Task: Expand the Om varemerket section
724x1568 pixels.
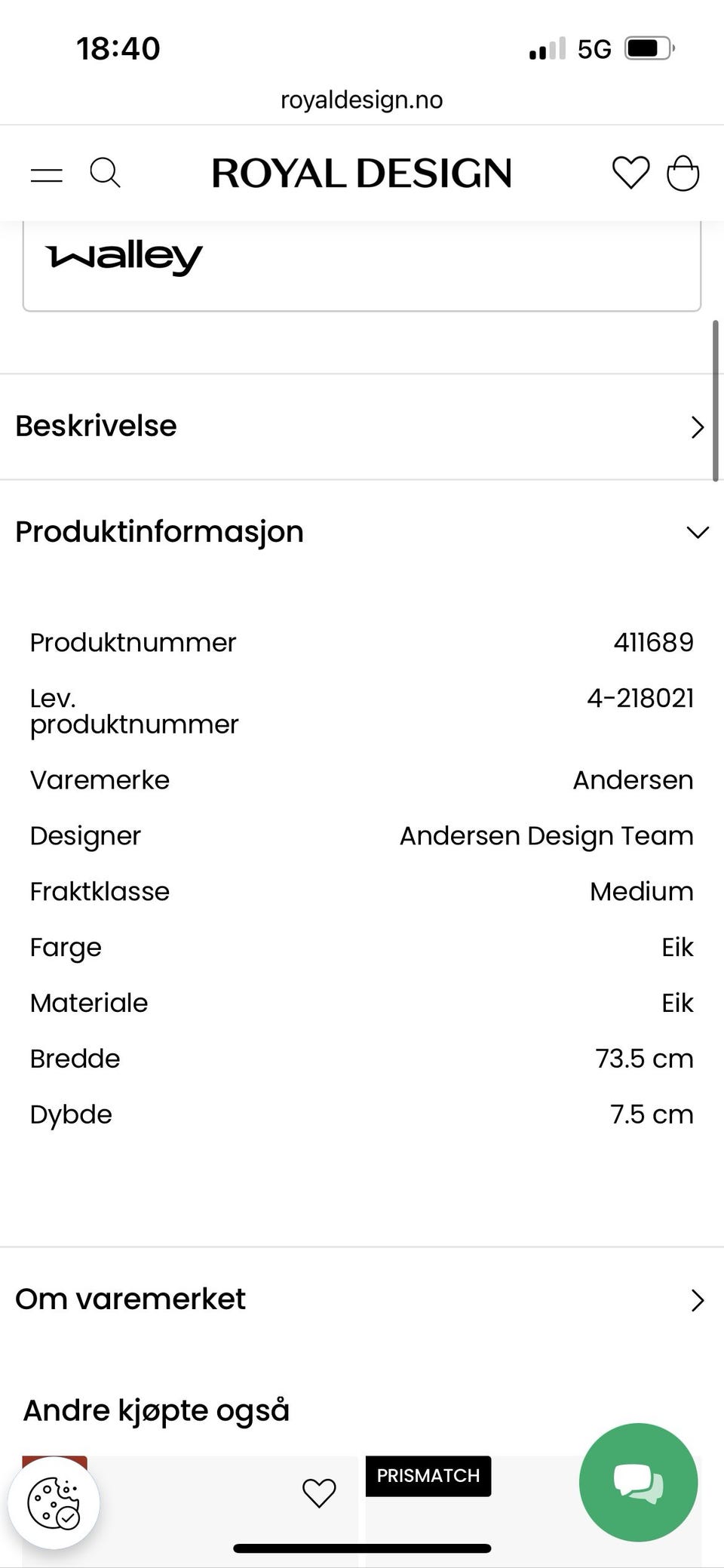Action: click(362, 1299)
